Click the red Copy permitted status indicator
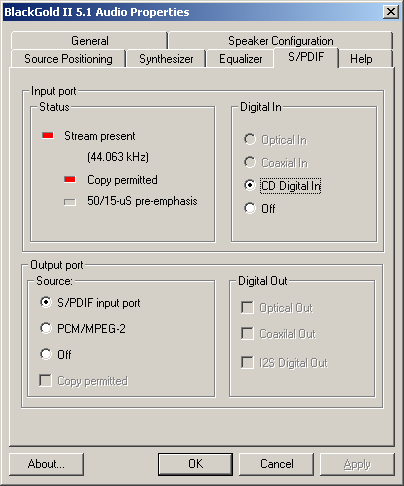The width and height of the screenshot is (404, 486). pyautogui.click(x=70, y=180)
